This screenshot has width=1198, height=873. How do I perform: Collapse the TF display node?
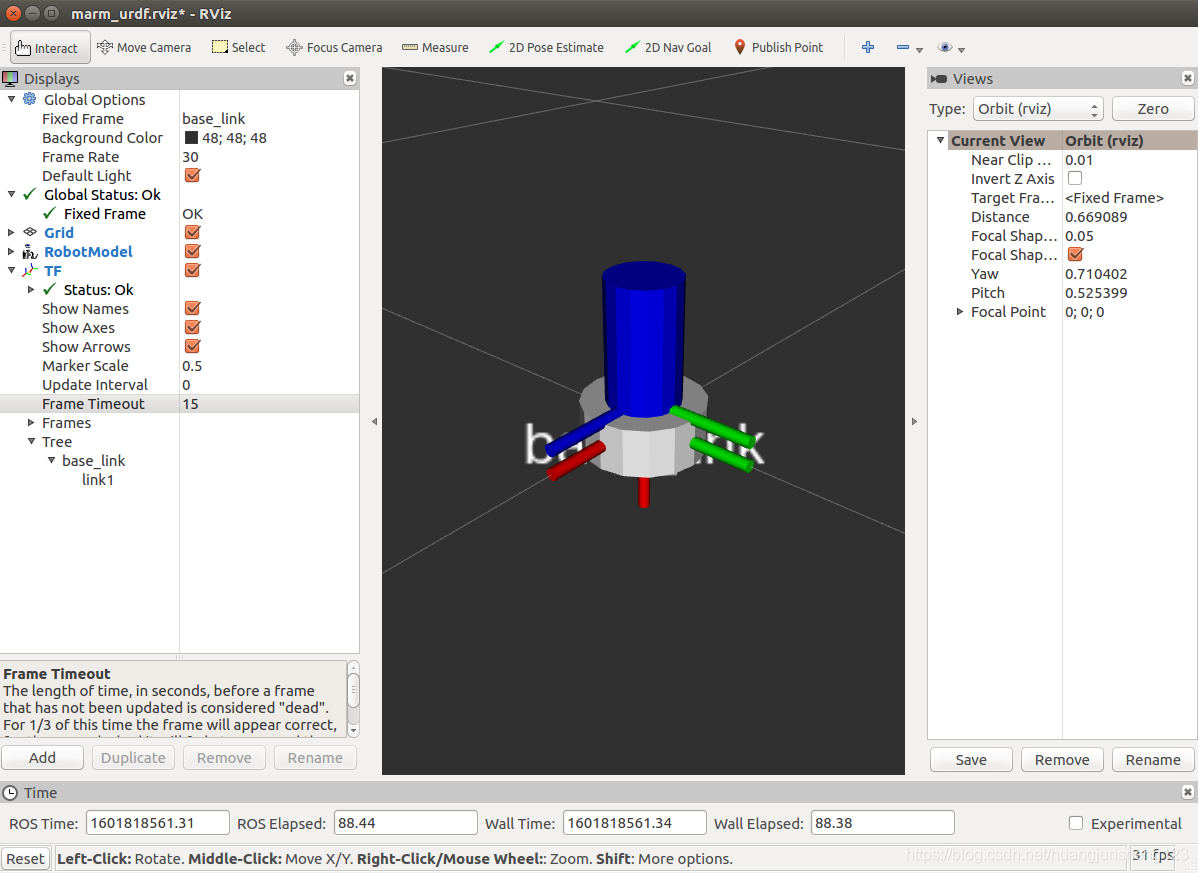(11, 270)
